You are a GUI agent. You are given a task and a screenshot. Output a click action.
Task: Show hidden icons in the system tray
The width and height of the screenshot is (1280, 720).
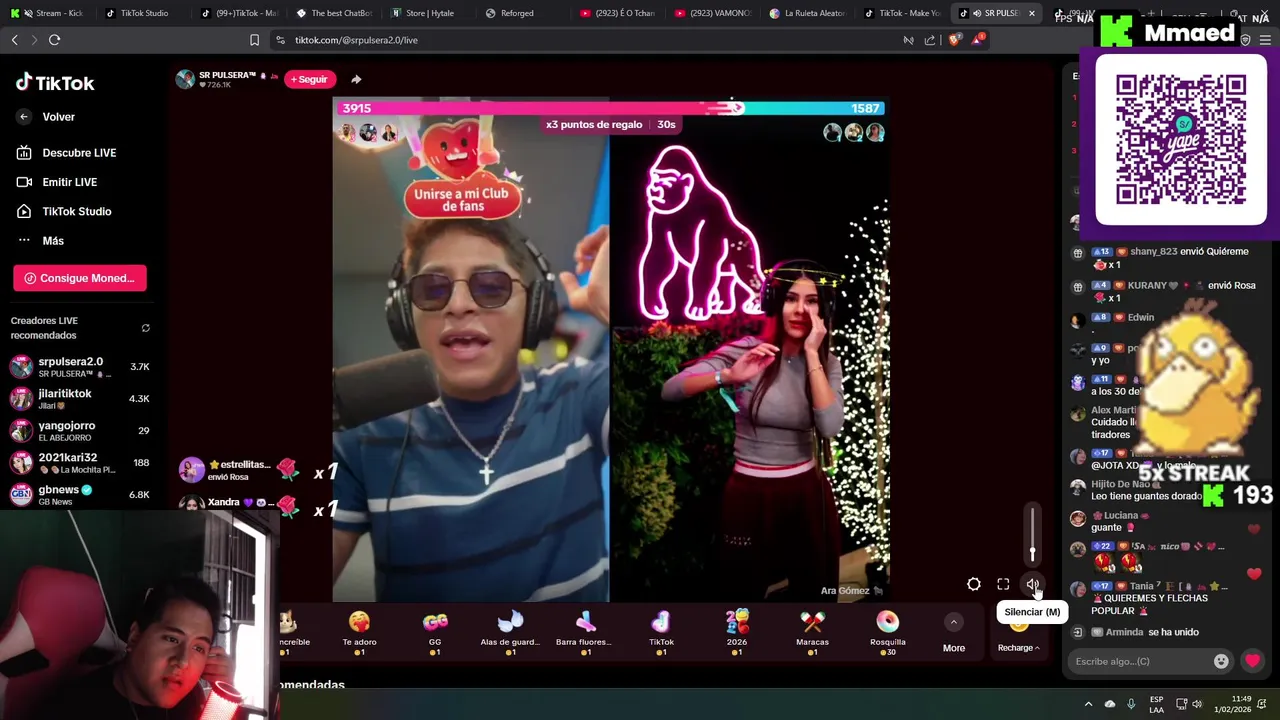(1088, 704)
